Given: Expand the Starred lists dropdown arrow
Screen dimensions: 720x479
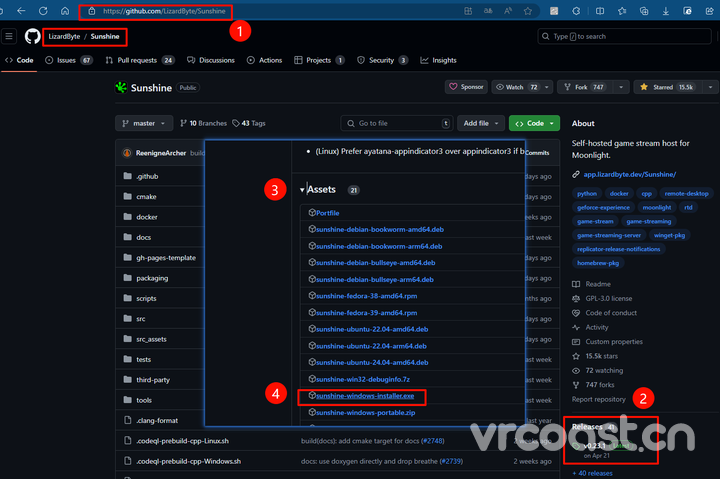Looking at the screenshot, I should 710,87.
